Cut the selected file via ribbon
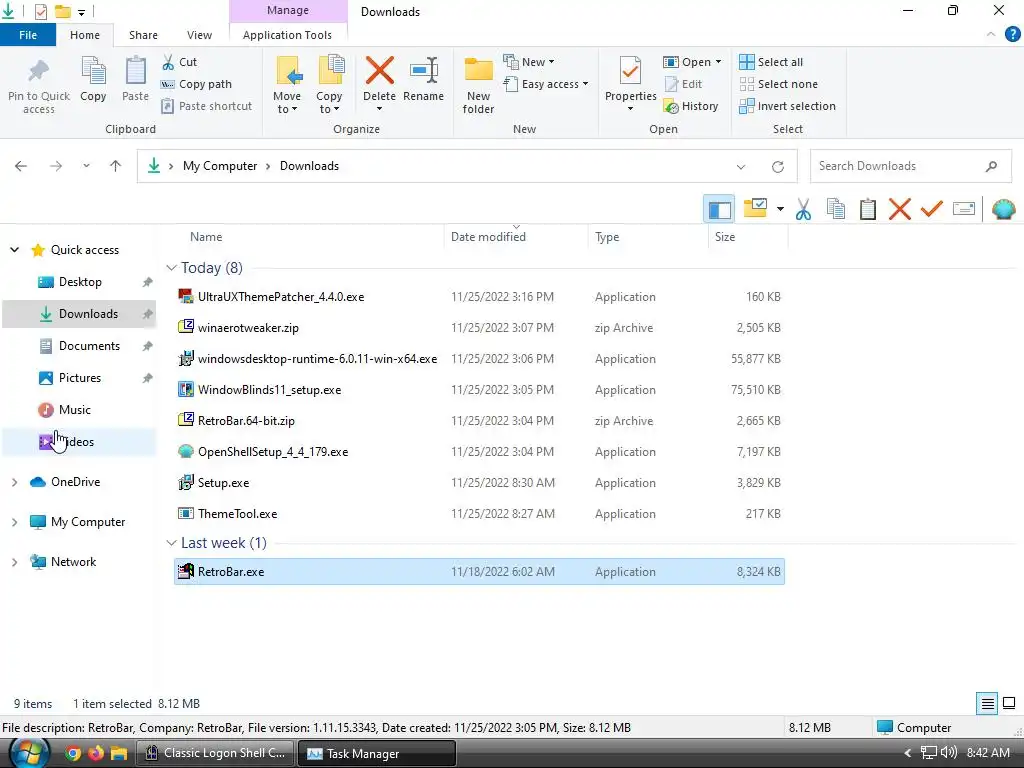The height and width of the screenshot is (768, 1024). [180, 62]
